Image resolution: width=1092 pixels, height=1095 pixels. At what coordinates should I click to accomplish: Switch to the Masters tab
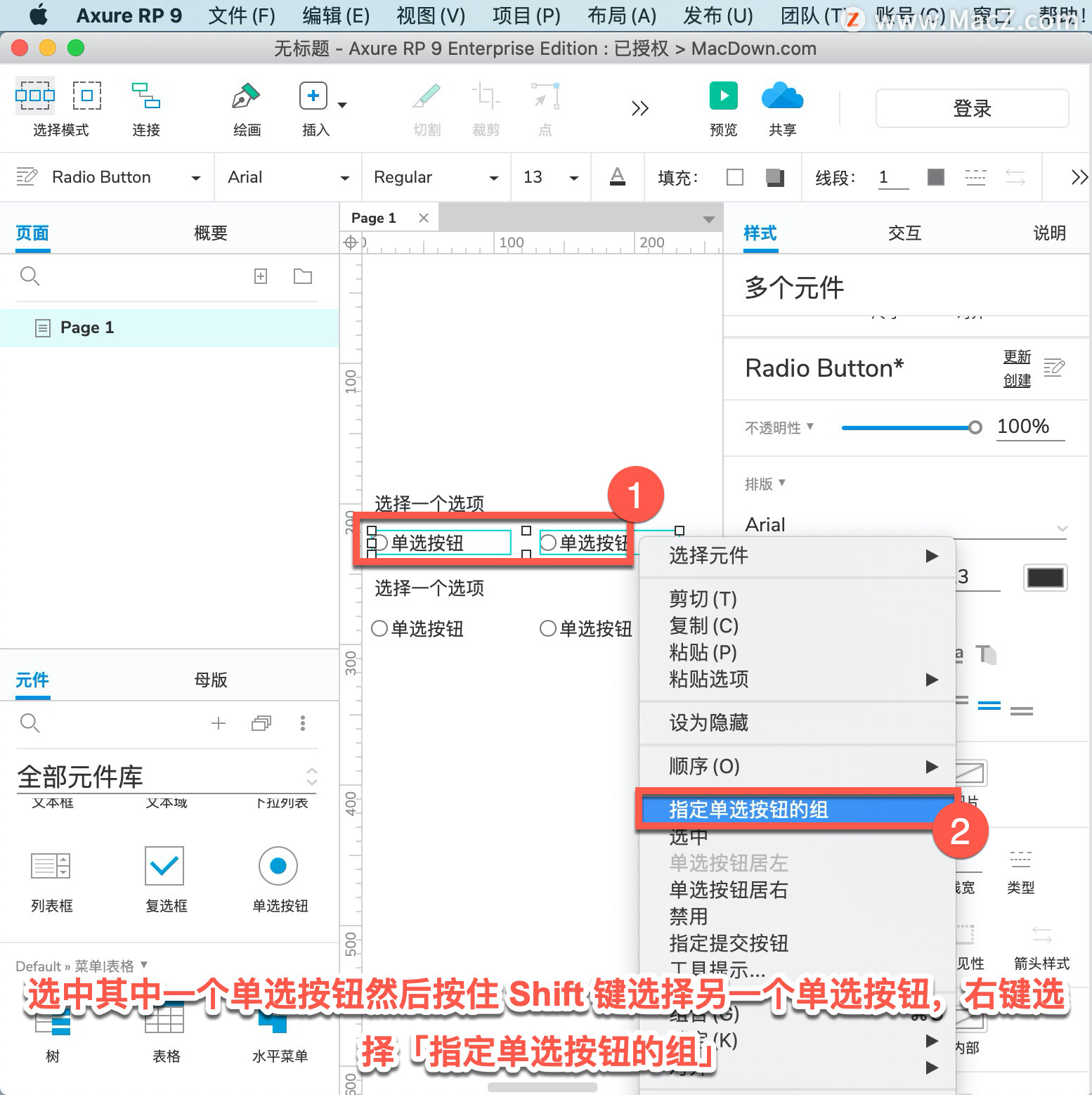(211, 680)
